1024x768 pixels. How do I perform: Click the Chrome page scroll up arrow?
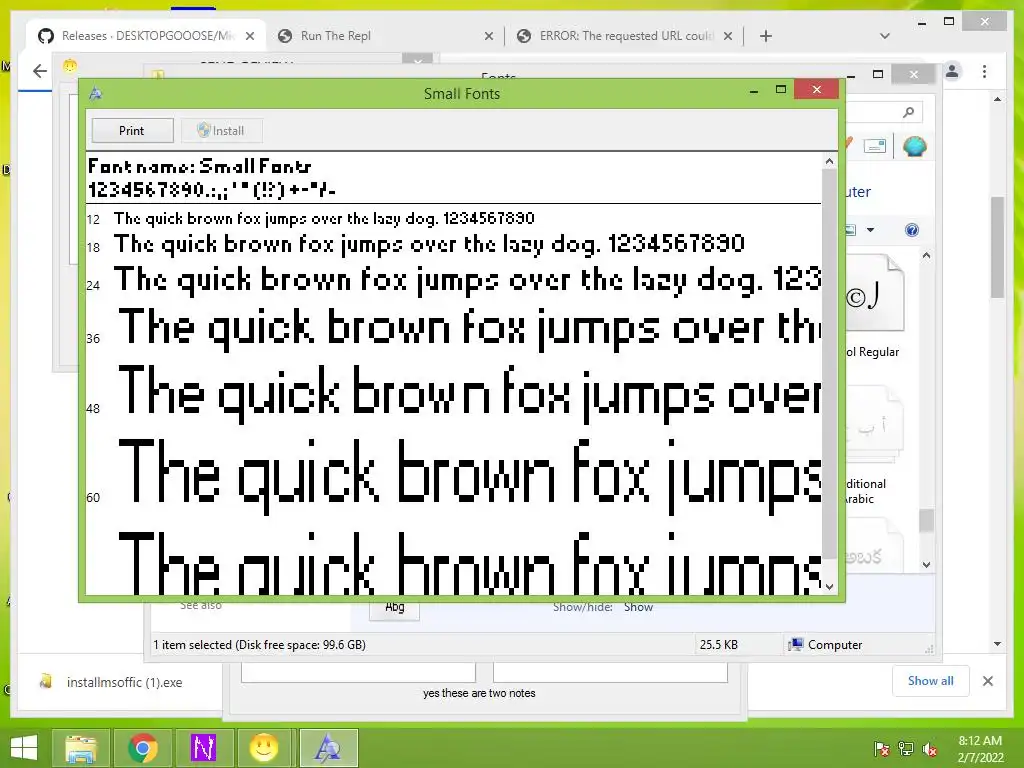pyautogui.click(x=997, y=100)
